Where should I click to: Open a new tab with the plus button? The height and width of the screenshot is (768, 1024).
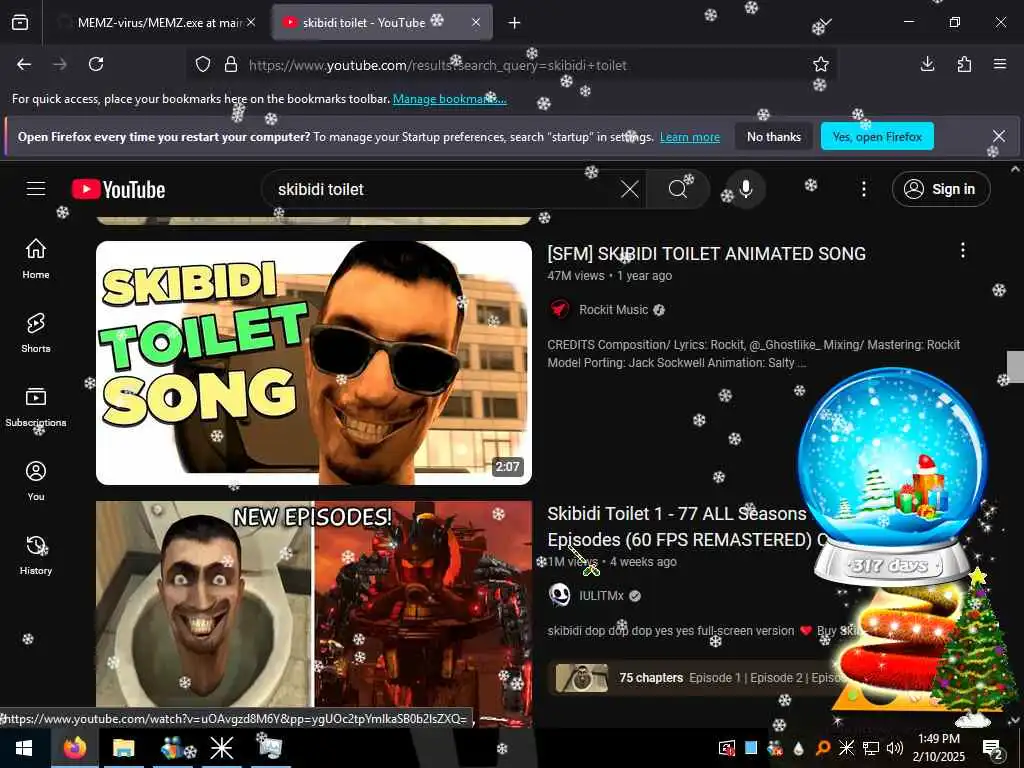[x=515, y=23]
